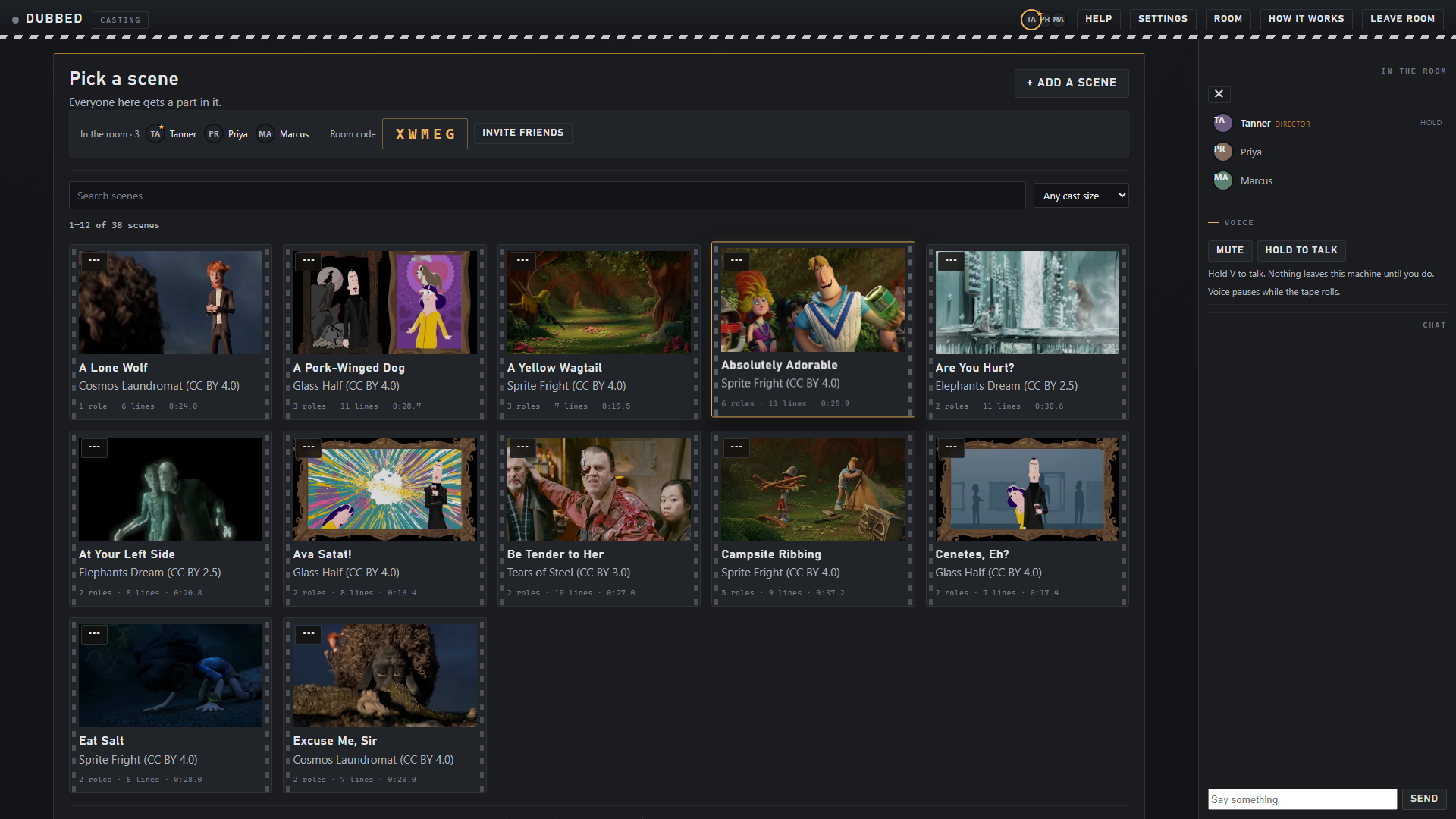Open the dash badge on Cenetes, Eh? card
The height and width of the screenshot is (819, 1456).
(x=951, y=447)
